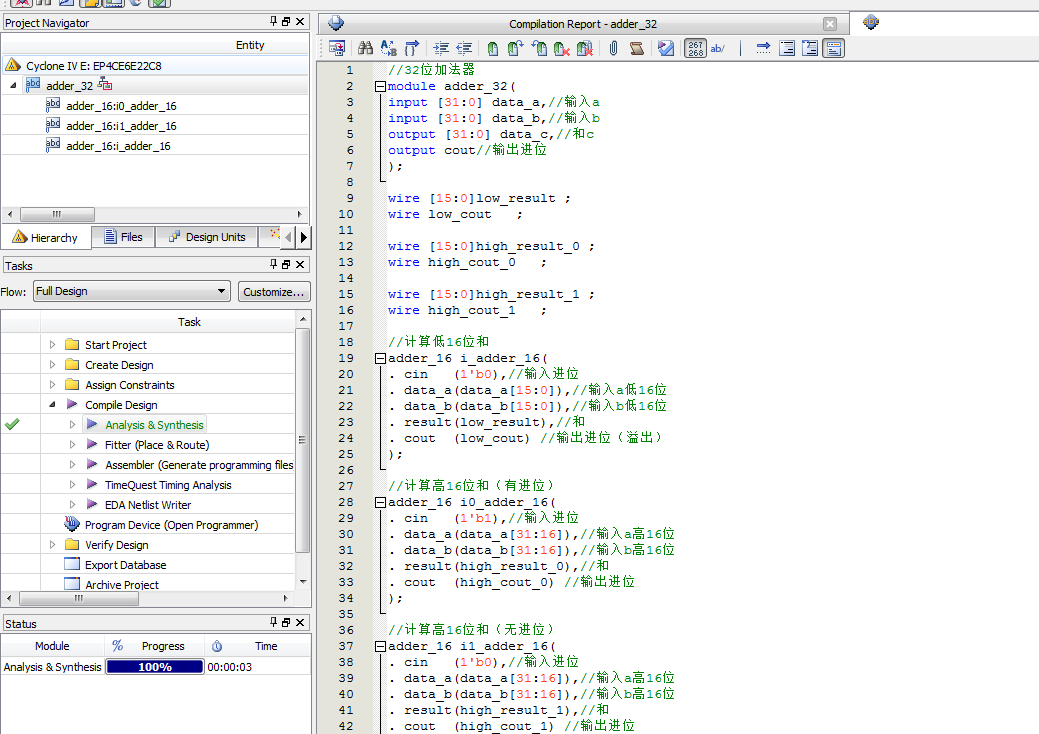The width and height of the screenshot is (1039, 734).
Task: Jump to previous bookmark
Action: pyautogui.click(x=539, y=48)
